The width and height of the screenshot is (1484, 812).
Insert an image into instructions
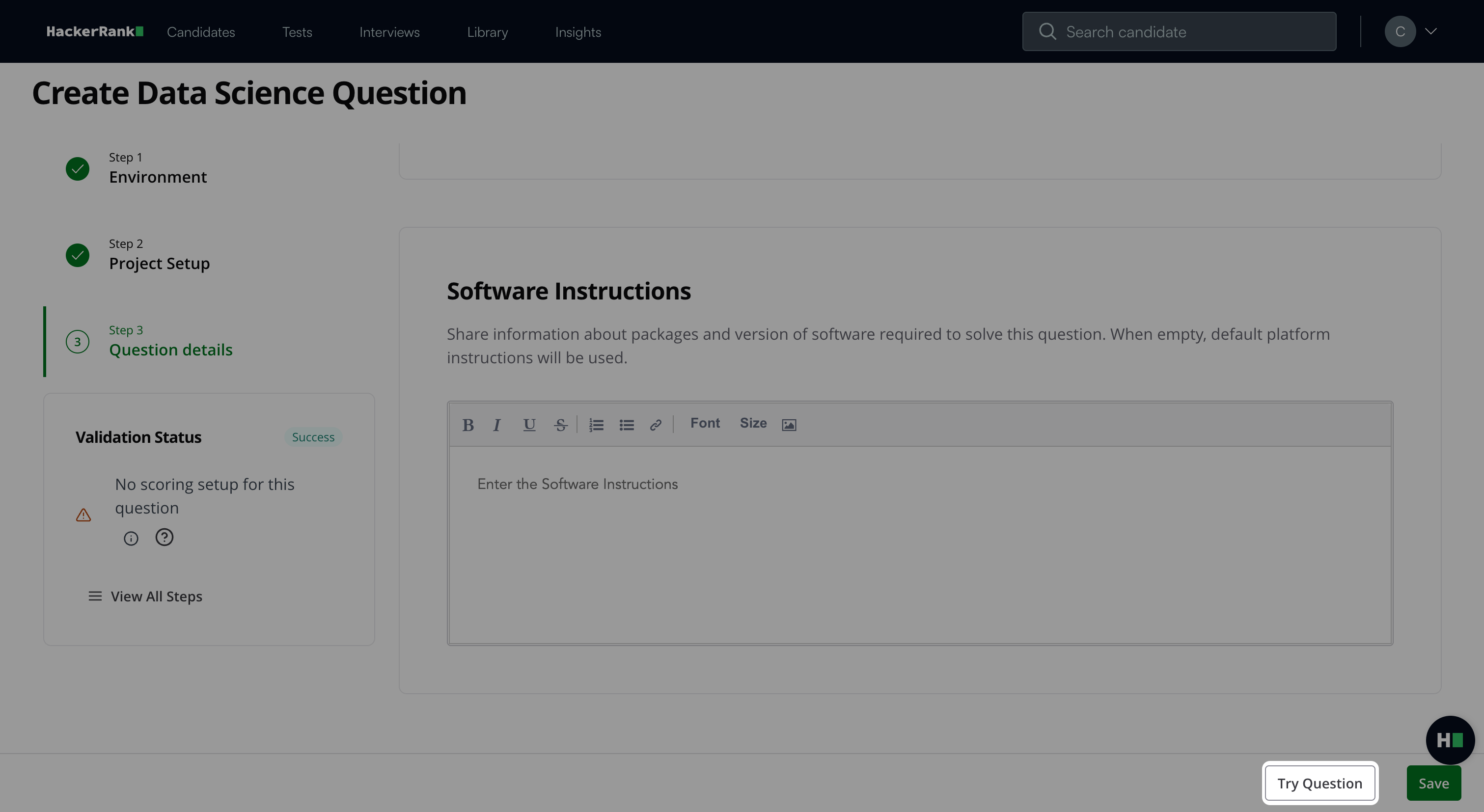coord(789,425)
